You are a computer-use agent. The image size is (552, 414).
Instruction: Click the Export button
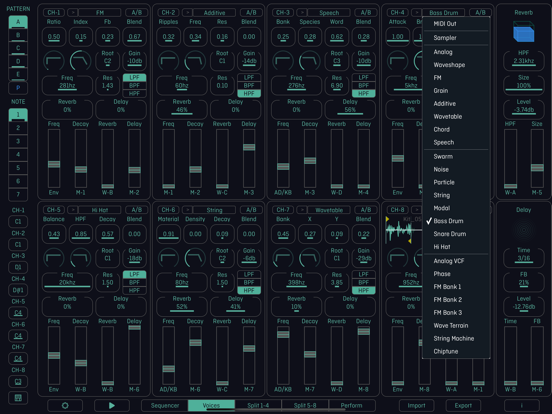point(463,405)
